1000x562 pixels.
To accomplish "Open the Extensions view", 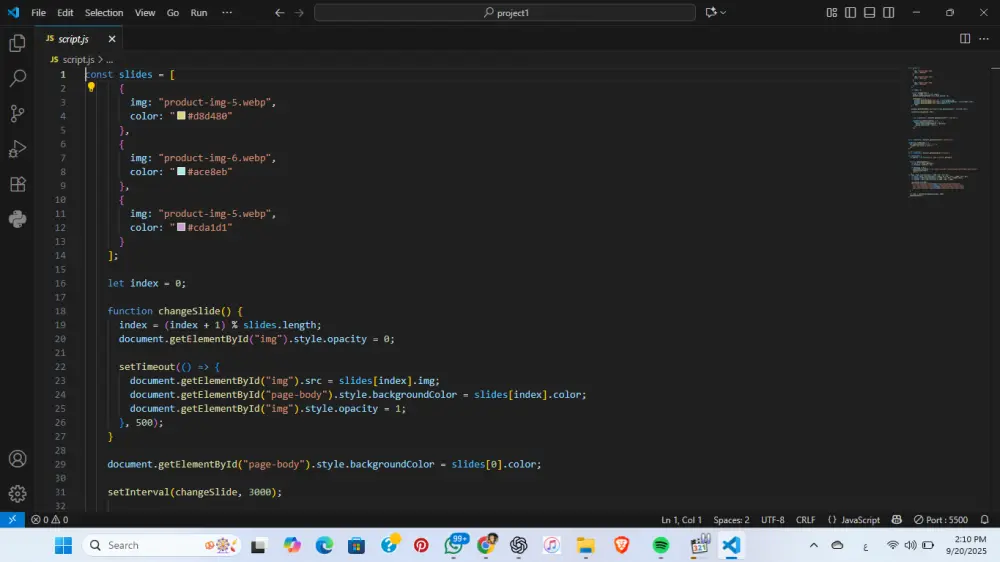I will [x=17, y=184].
